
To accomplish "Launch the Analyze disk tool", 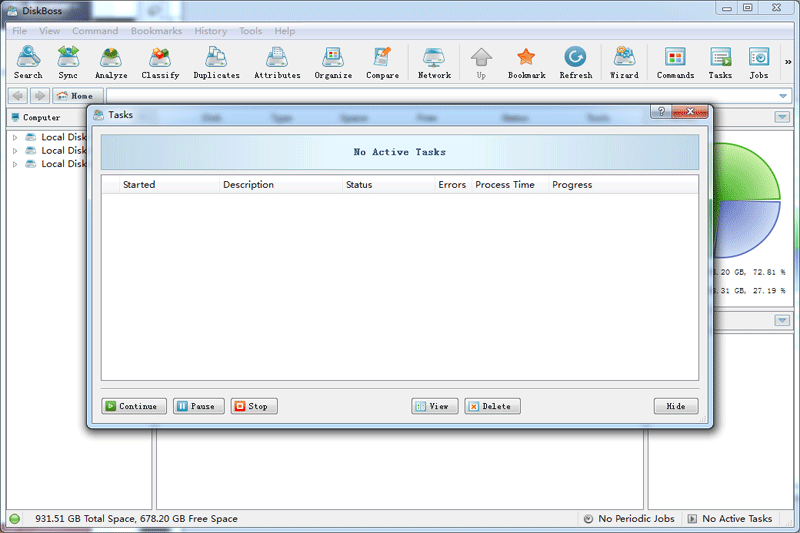I will [x=111, y=62].
